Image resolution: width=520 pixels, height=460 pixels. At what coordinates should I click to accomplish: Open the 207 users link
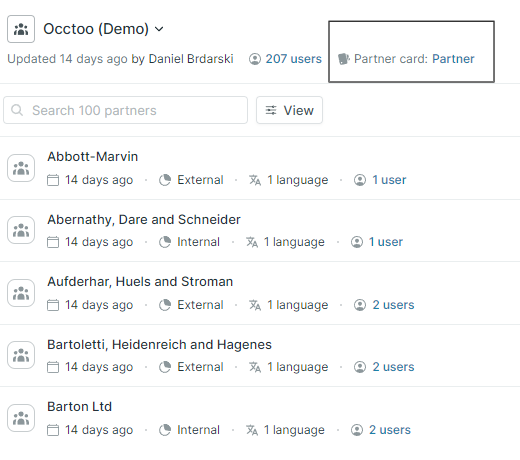tap(293, 59)
